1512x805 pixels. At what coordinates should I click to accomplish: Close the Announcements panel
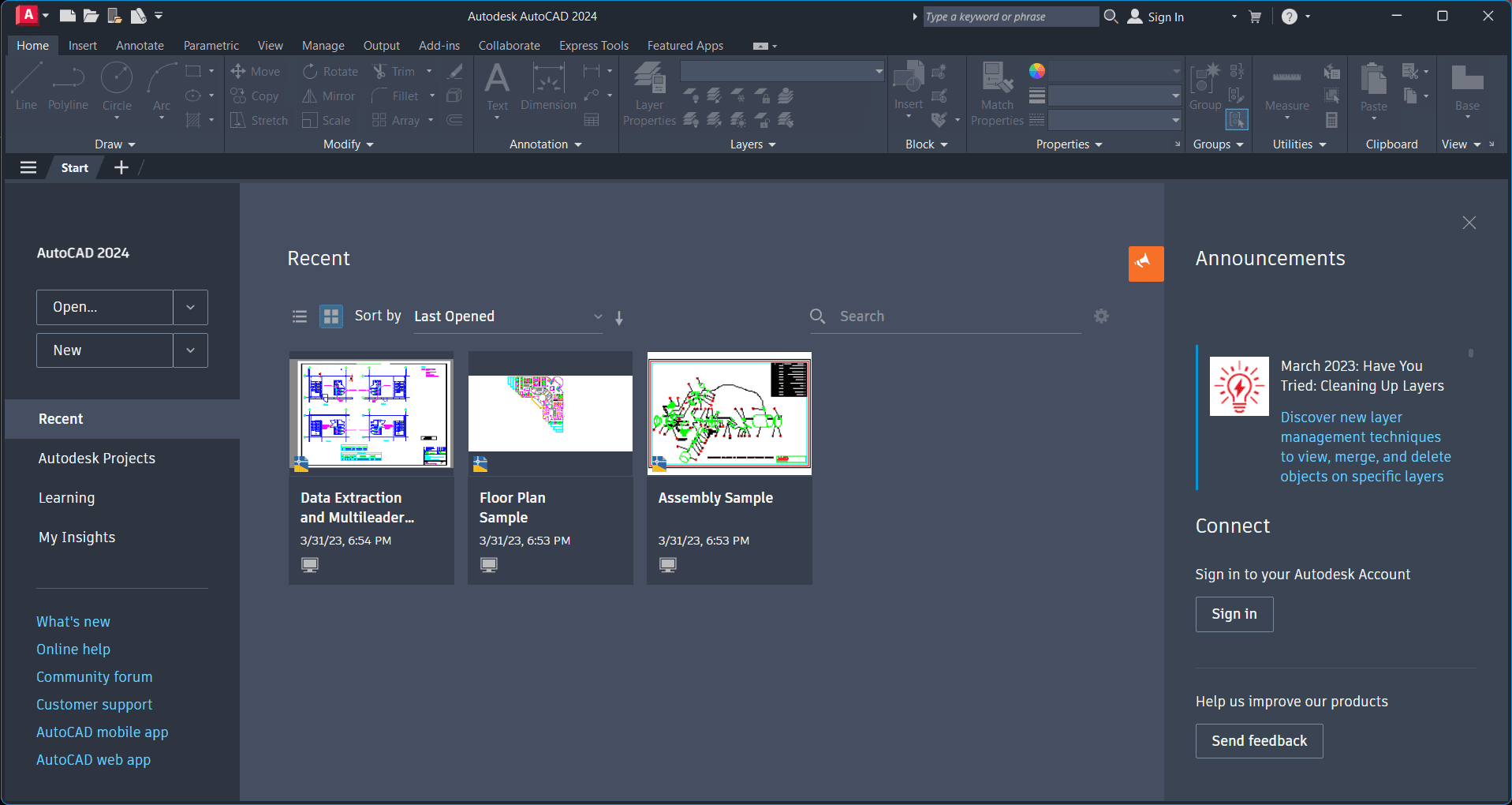(x=1469, y=223)
